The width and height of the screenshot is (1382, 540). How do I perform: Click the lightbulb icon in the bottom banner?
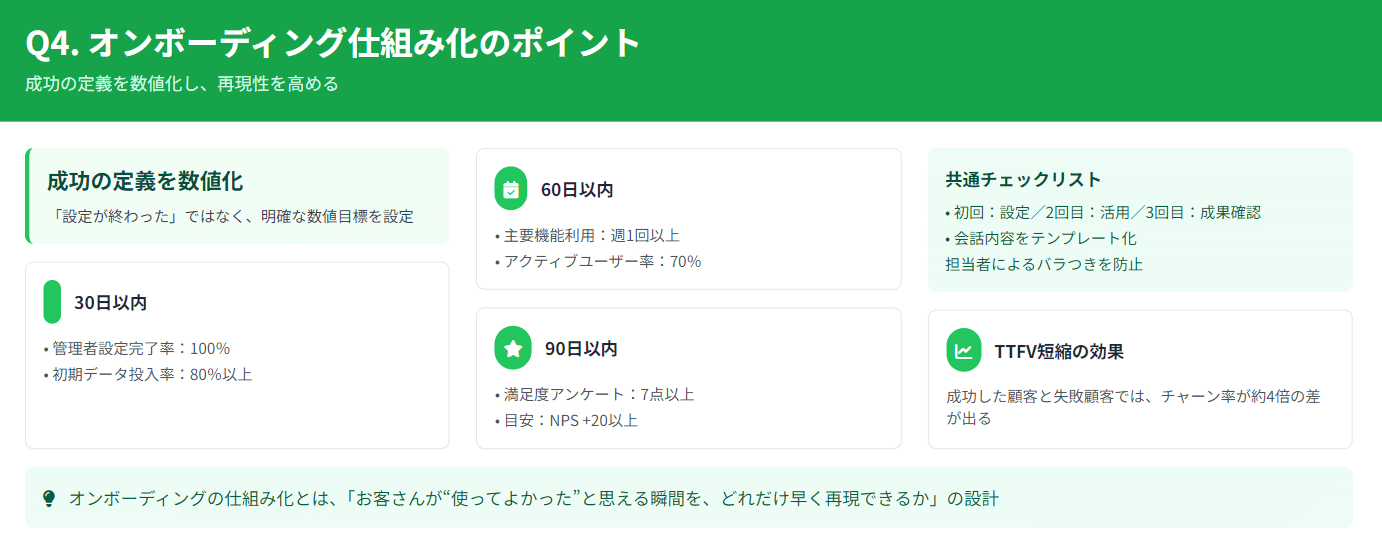pos(49,498)
